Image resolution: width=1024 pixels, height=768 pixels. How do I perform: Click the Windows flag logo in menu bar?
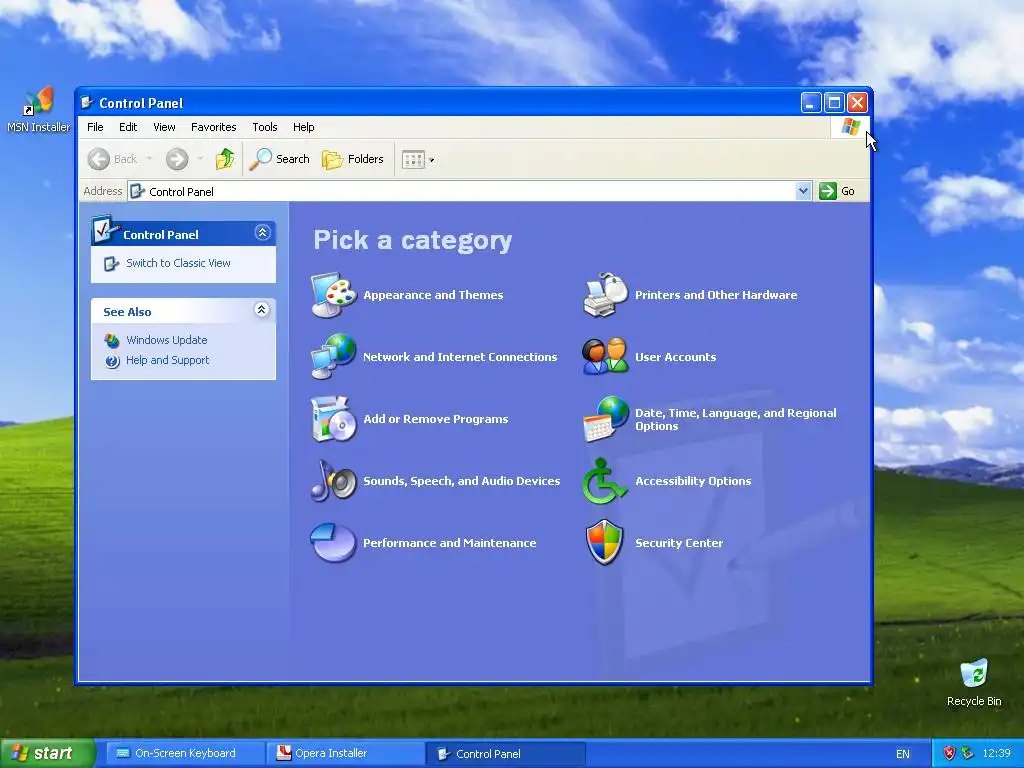pos(850,127)
